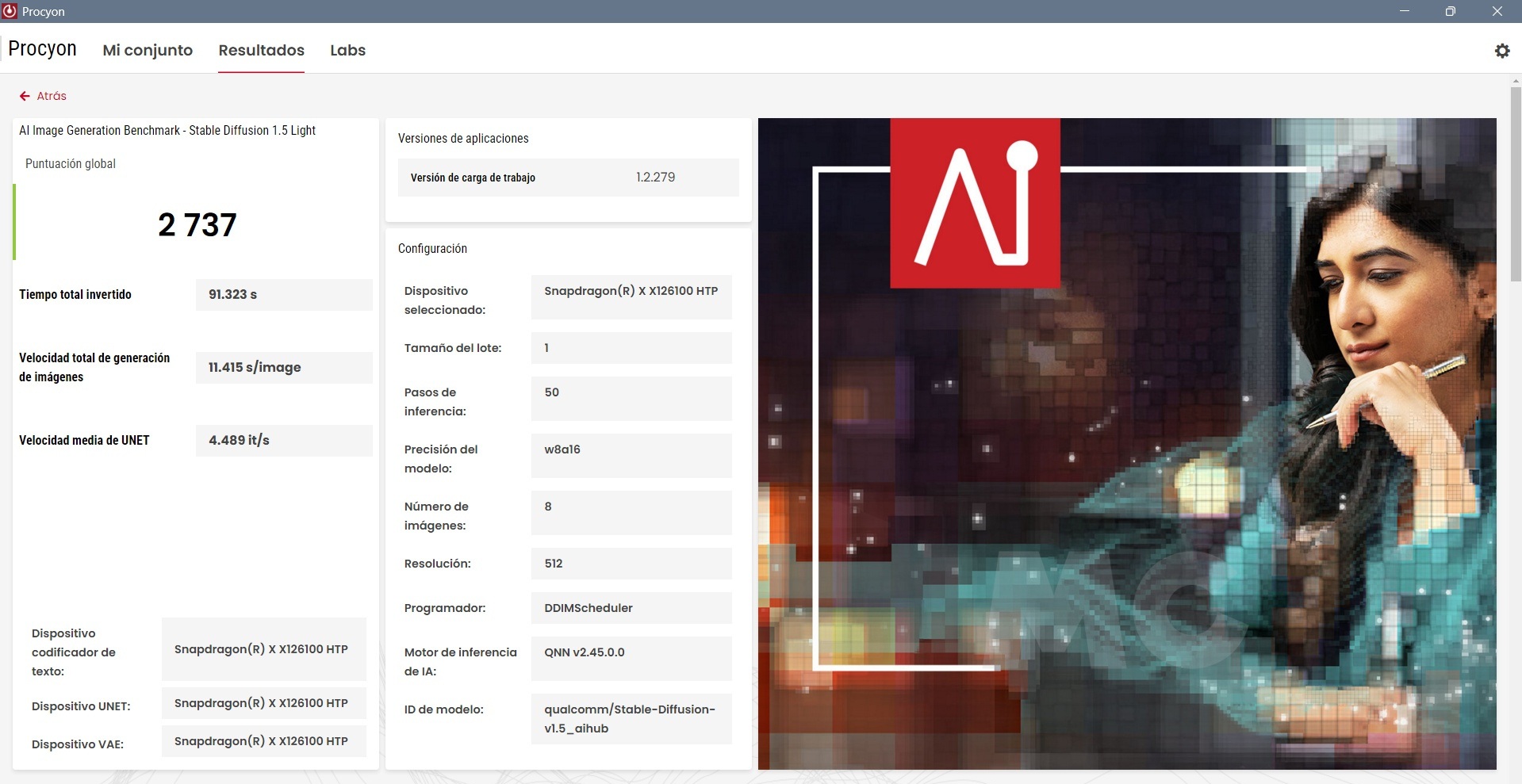Click the Pasos de inferencia label
The image size is (1522, 784).
click(435, 402)
